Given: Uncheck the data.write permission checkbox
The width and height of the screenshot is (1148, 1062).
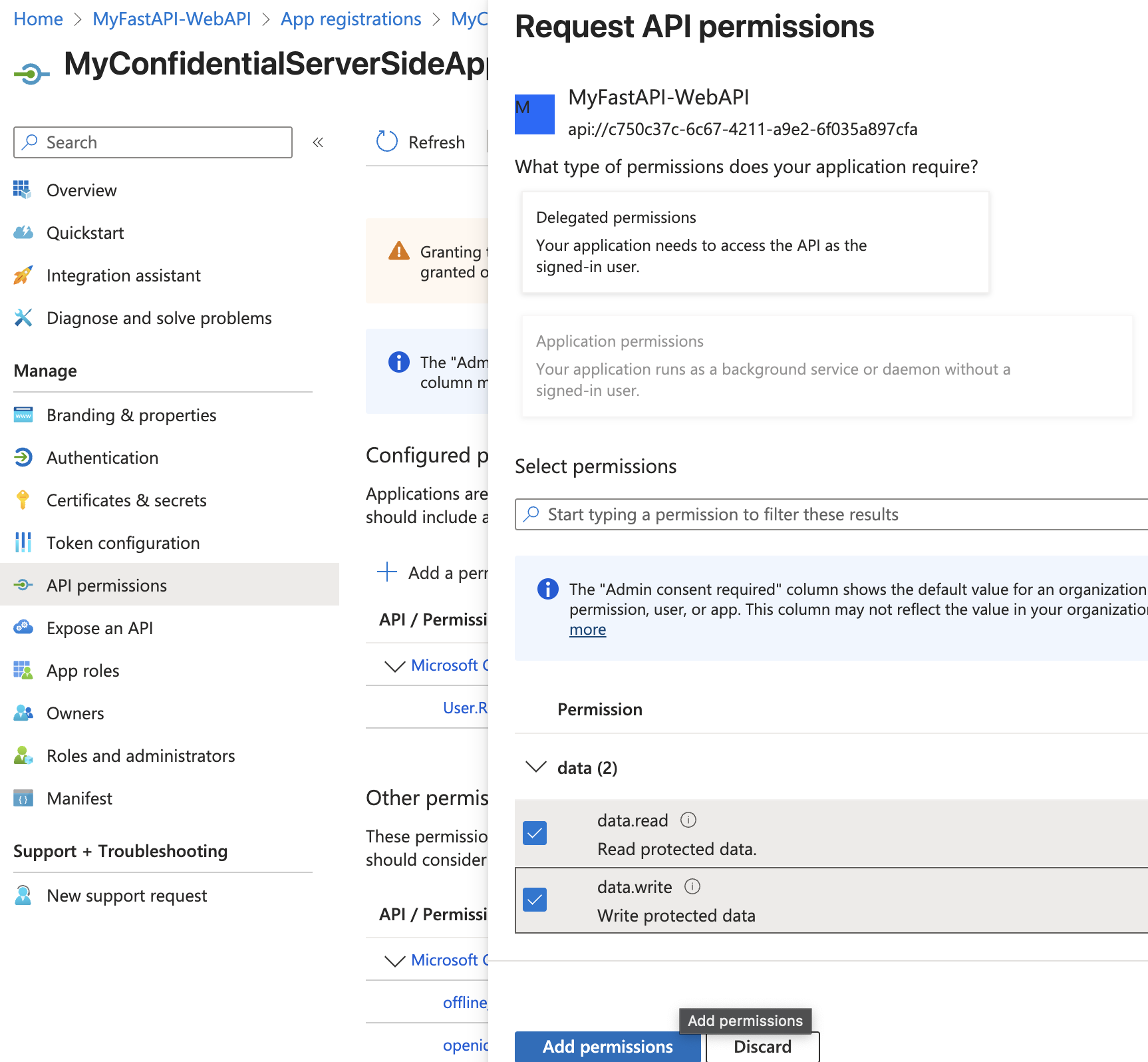Looking at the screenshot, I should point(535,900).
